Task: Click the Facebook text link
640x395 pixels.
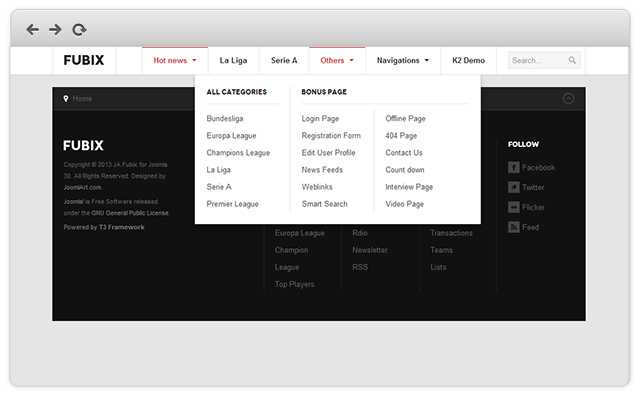Action: click(x=538, y=167)
